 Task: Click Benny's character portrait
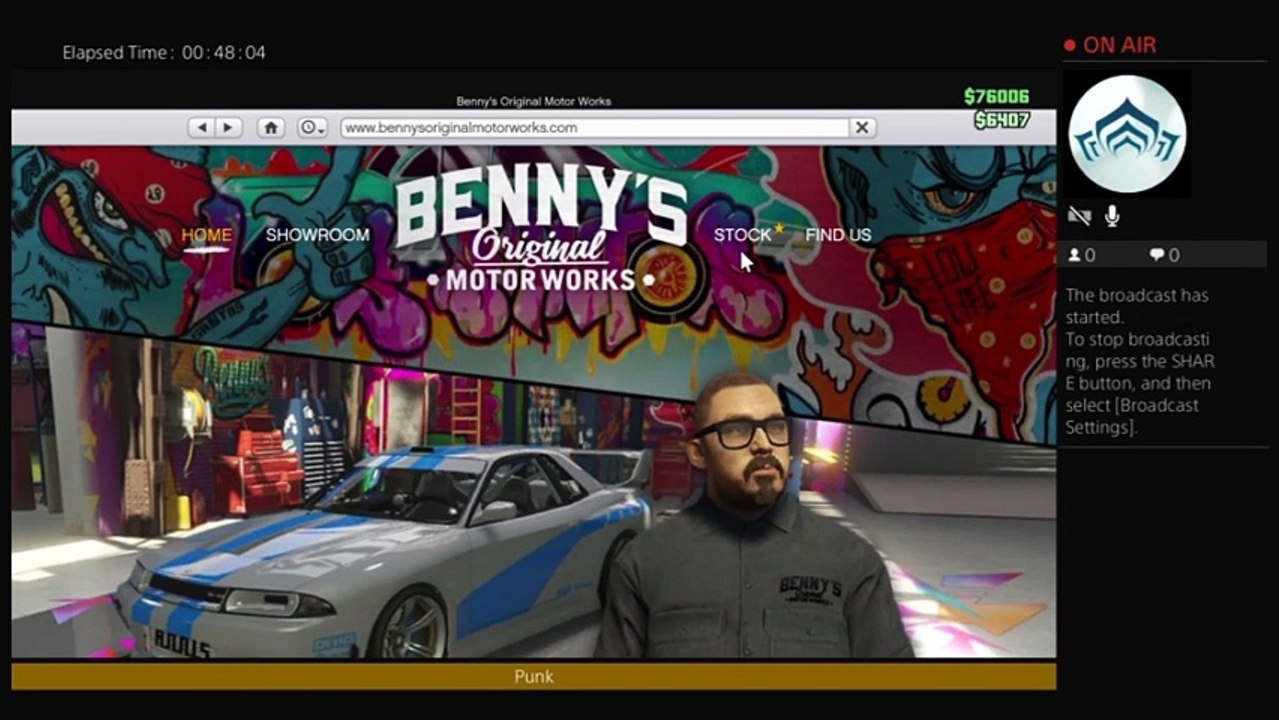(755, 516)
